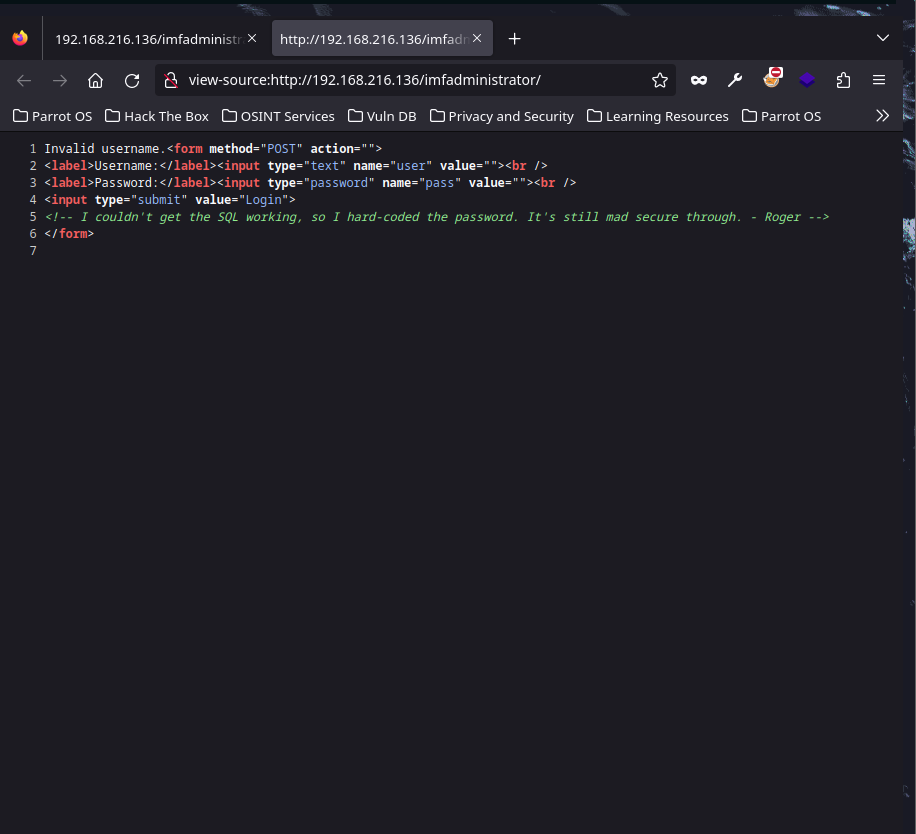
Task: Click the 'Invalid username.' text on line 1
Action: (x=105, y=148)
